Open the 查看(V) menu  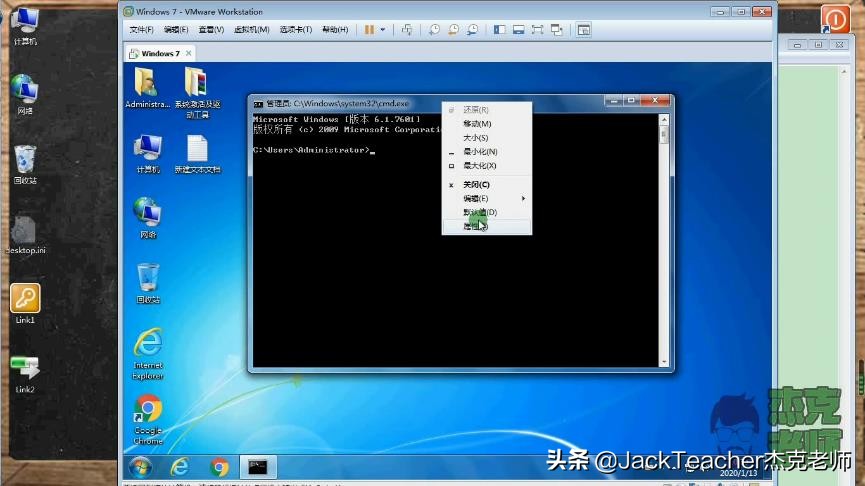point(211,30)
